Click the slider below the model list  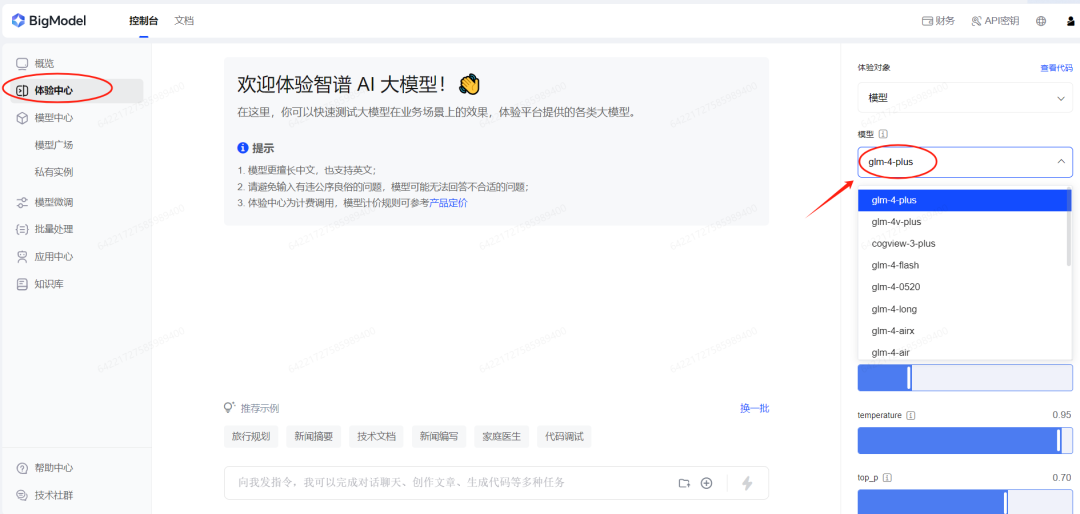coord(965,378)
